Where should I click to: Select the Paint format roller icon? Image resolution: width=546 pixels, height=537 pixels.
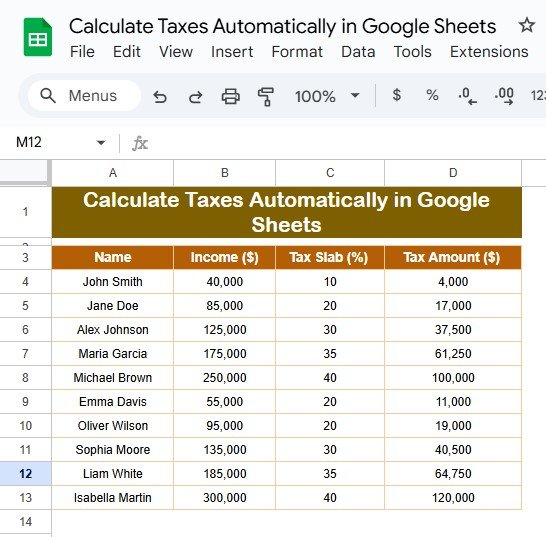click(x=266, y=96)
